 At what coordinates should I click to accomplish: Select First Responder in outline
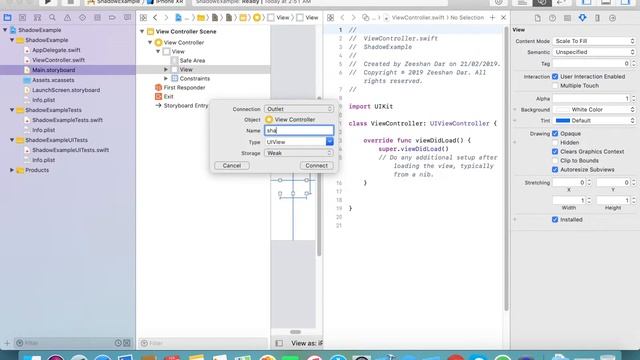tap(184, 87)
